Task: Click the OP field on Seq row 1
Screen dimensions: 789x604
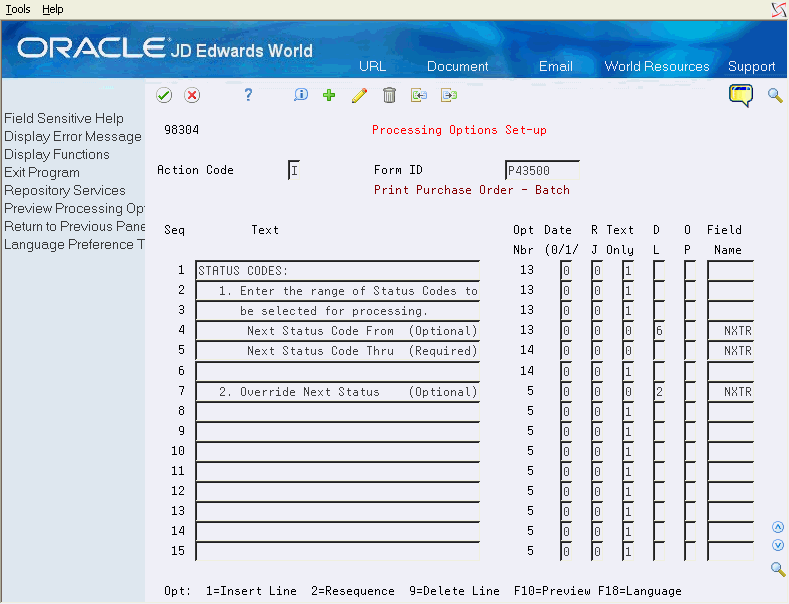Action: [690, 270]
